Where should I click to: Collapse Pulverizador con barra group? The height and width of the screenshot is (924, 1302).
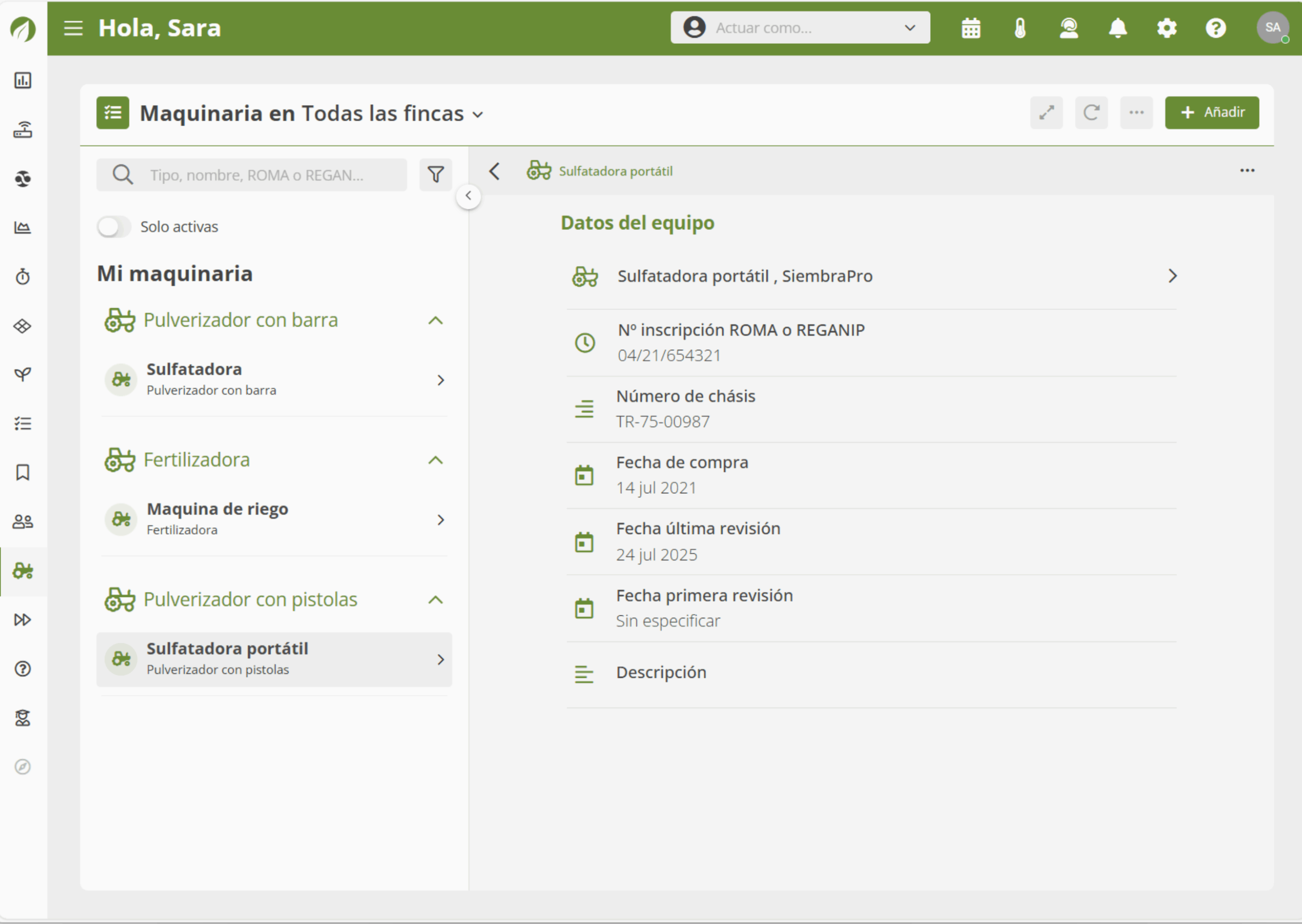(x=435, y=320)
